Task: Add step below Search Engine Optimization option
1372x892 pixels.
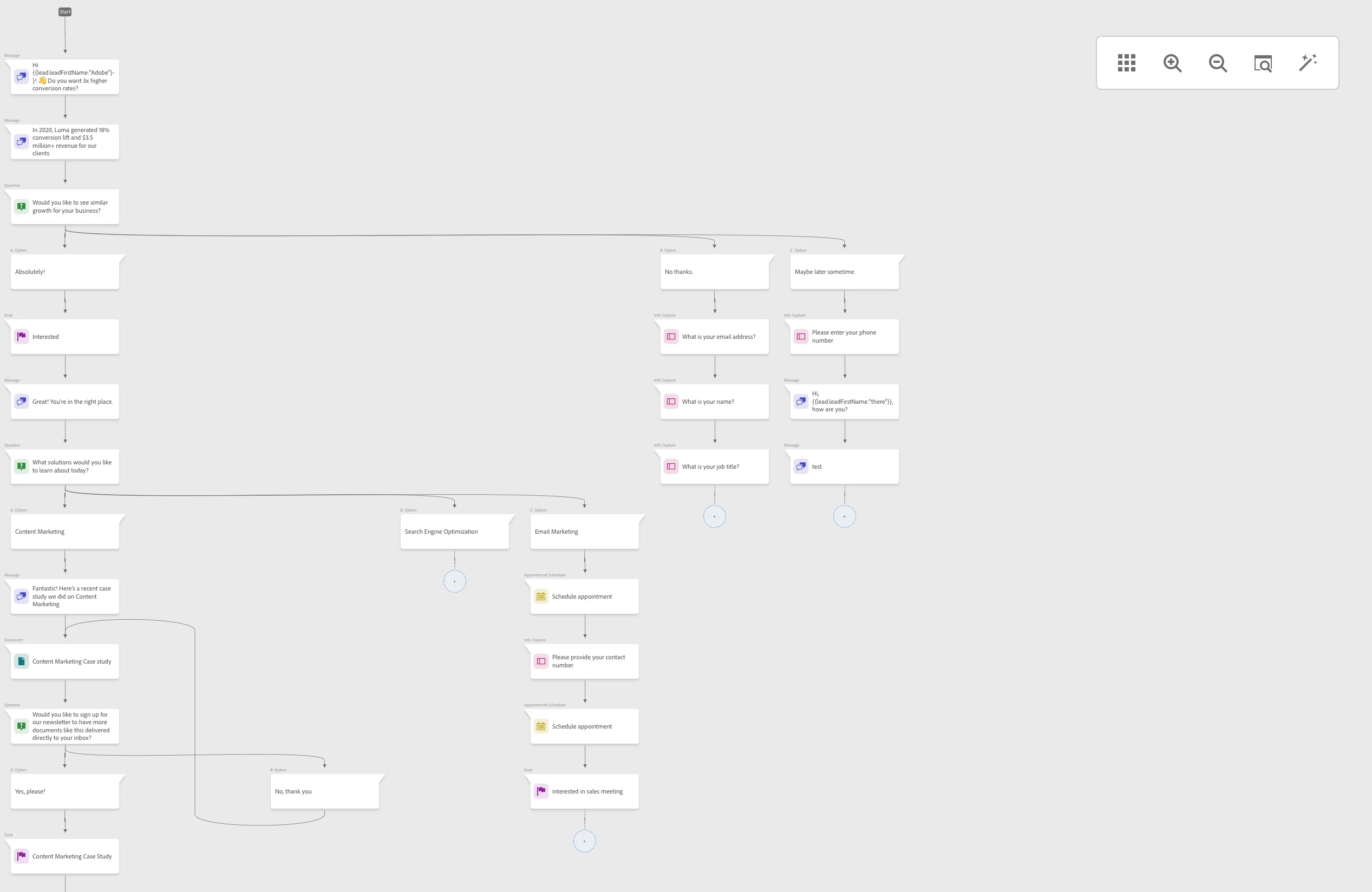Action: (454, 581)
